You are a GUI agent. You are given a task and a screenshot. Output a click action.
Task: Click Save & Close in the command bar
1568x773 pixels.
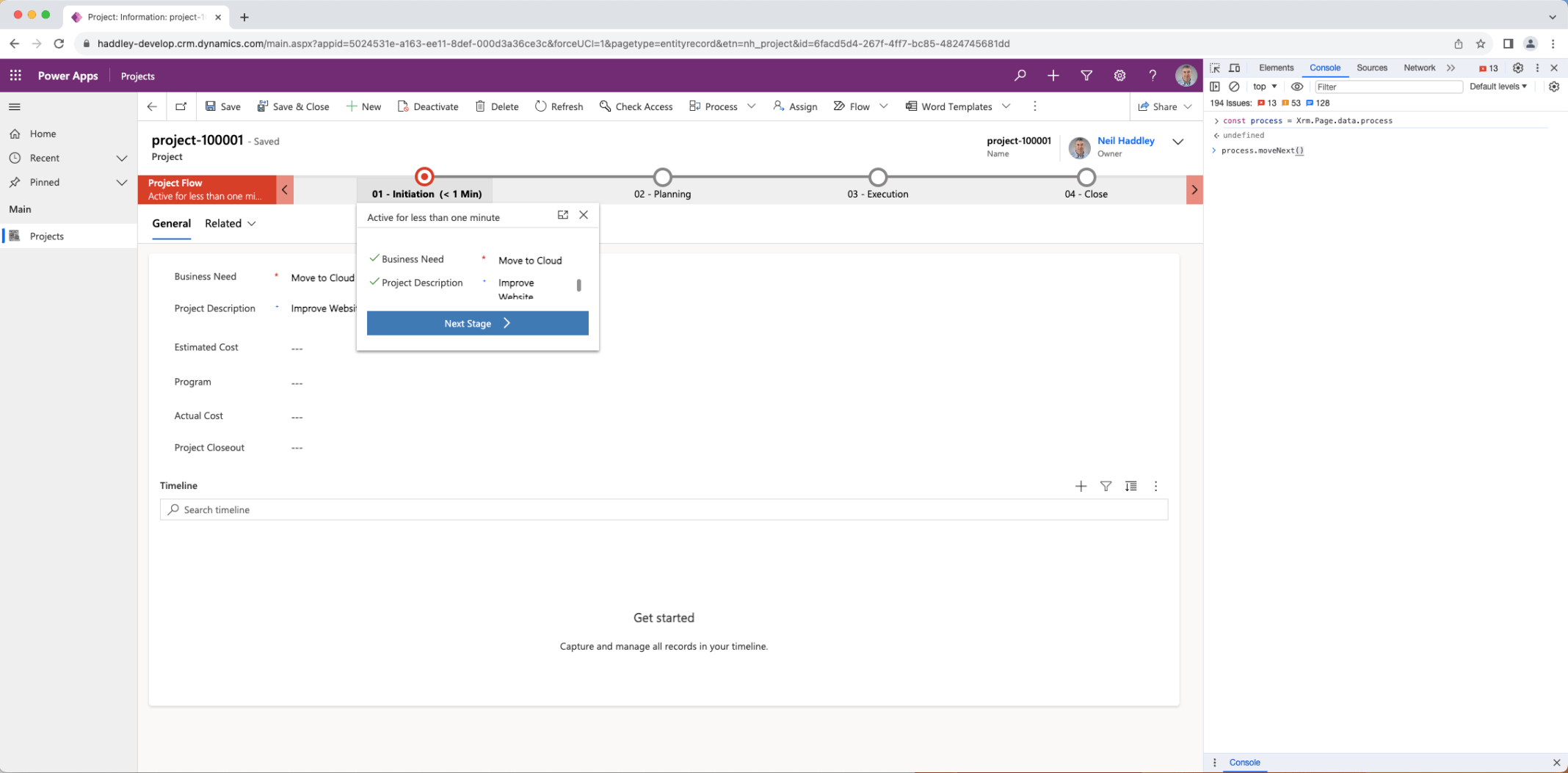click(293, 106)
